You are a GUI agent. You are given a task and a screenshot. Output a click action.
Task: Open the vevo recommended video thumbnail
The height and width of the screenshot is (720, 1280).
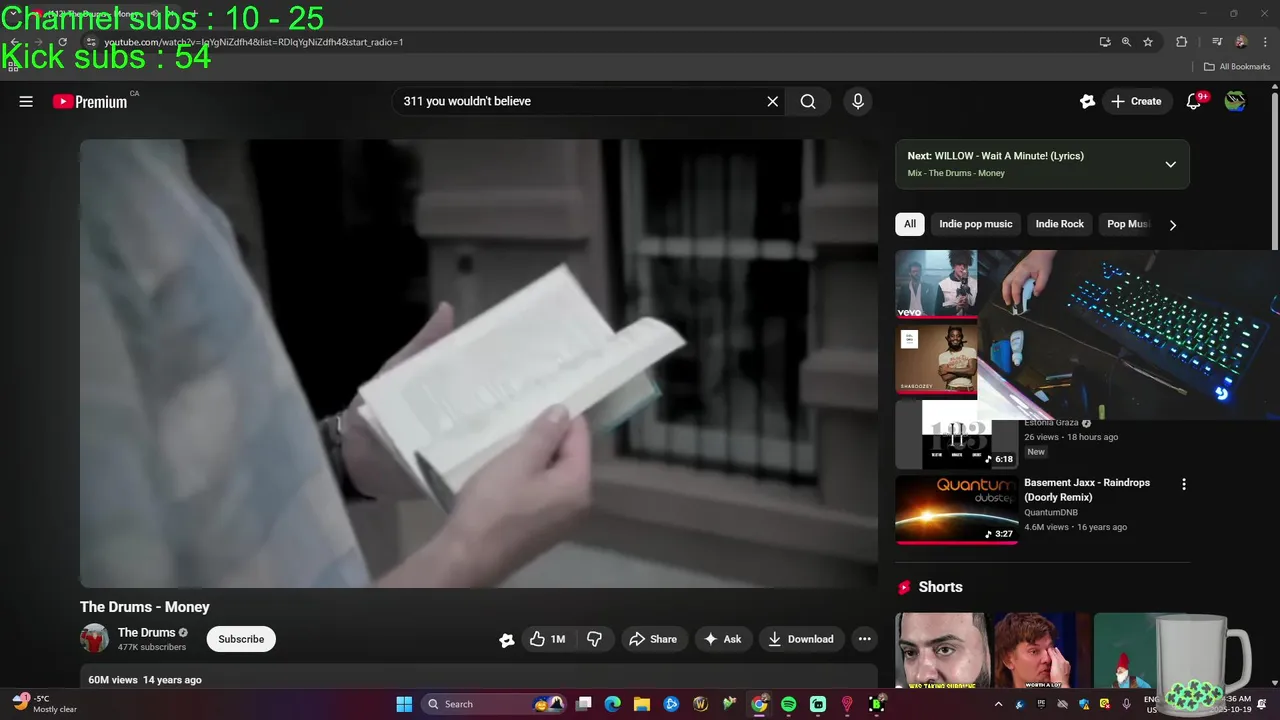(x=936, y=284)
